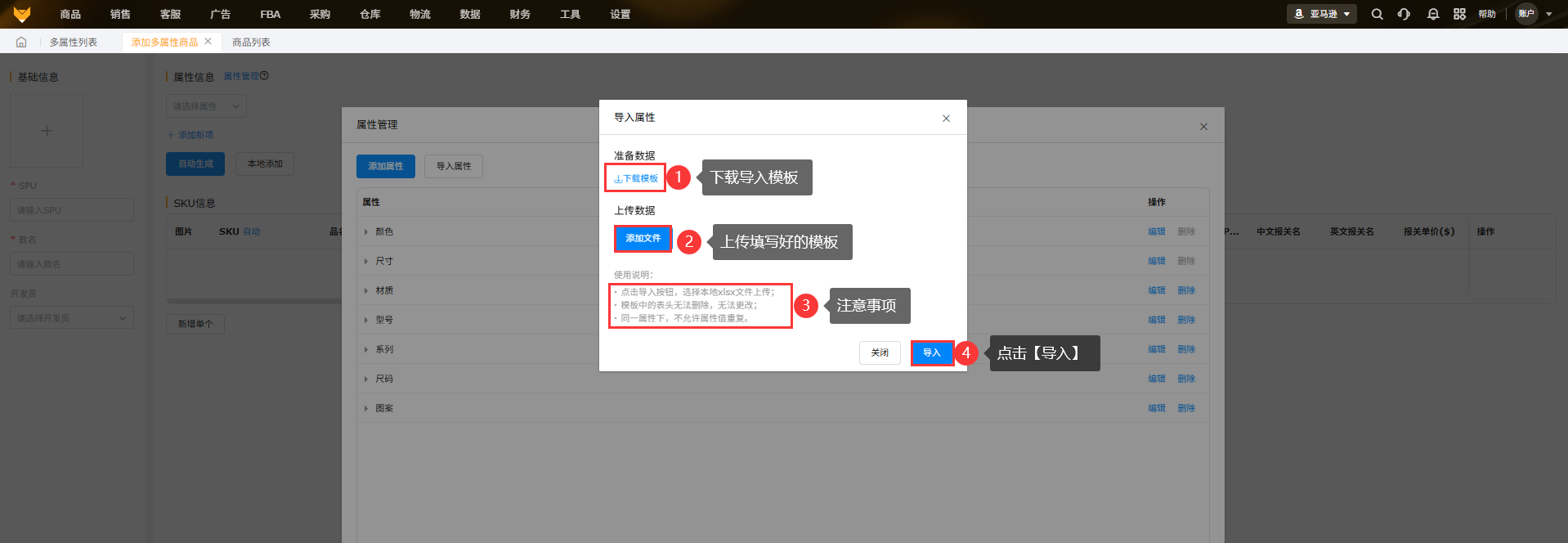Screen dimensions: 1568x543
Task: Click the 下载模板 link
Action: point(636,178)
